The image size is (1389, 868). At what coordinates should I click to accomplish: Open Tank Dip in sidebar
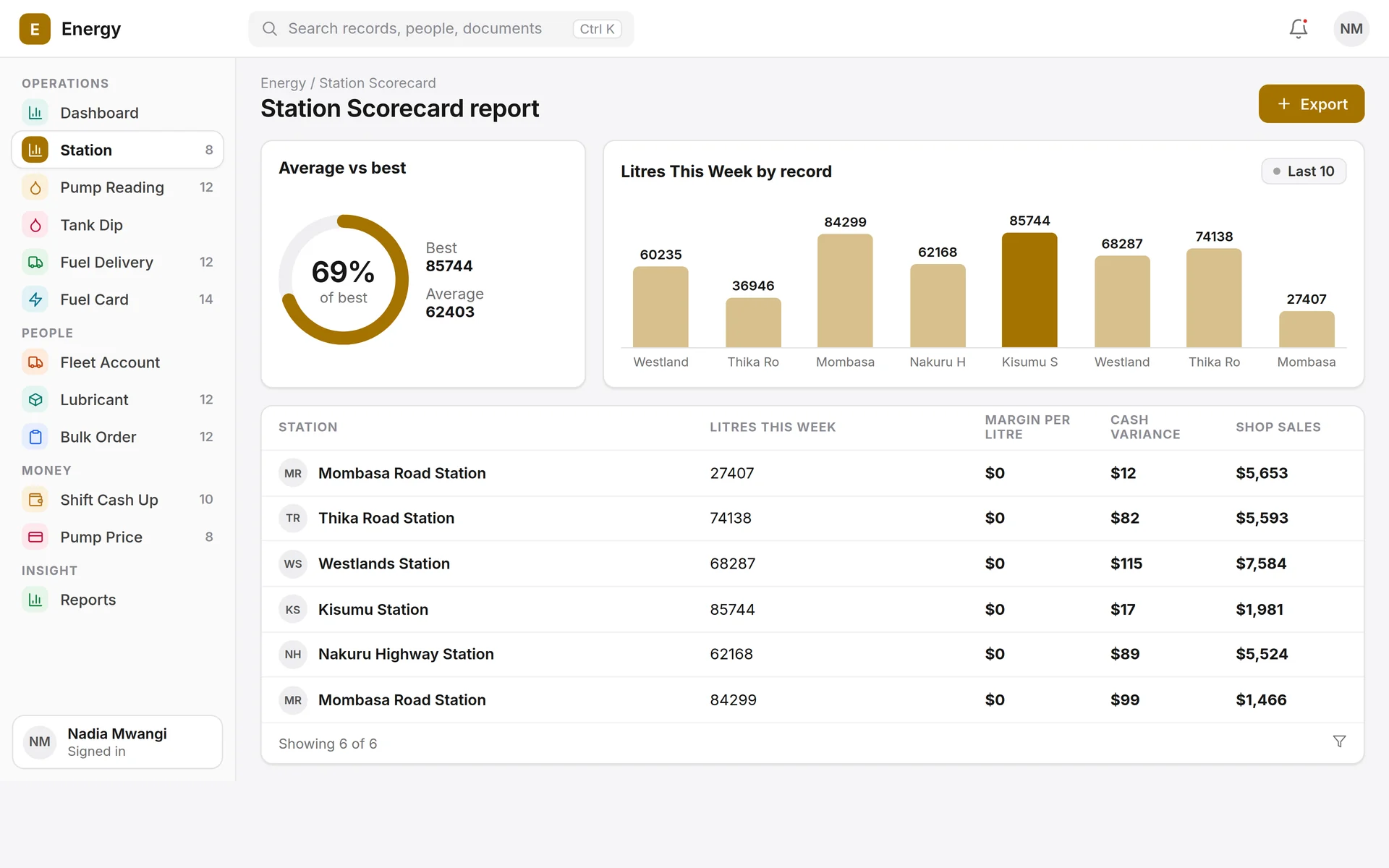point(117,225)
